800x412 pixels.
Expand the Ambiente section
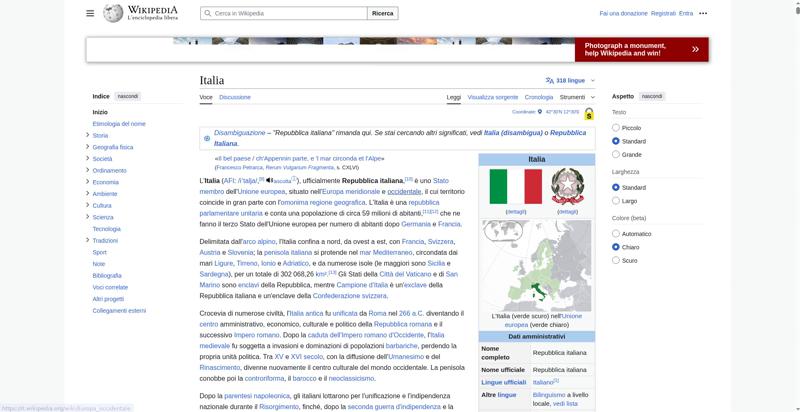click(x=88, y=194)
